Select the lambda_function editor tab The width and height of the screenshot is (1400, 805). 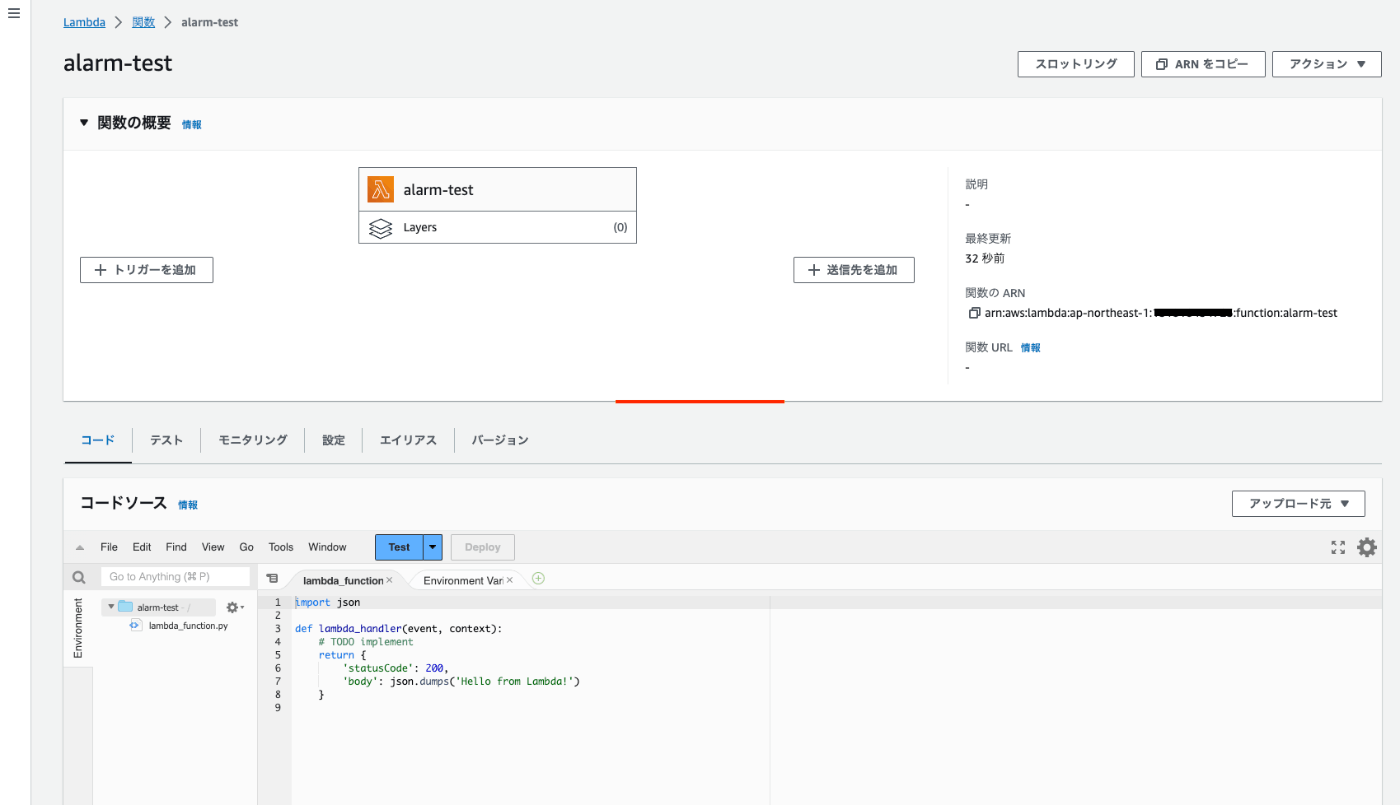click(x=342, y=580)
